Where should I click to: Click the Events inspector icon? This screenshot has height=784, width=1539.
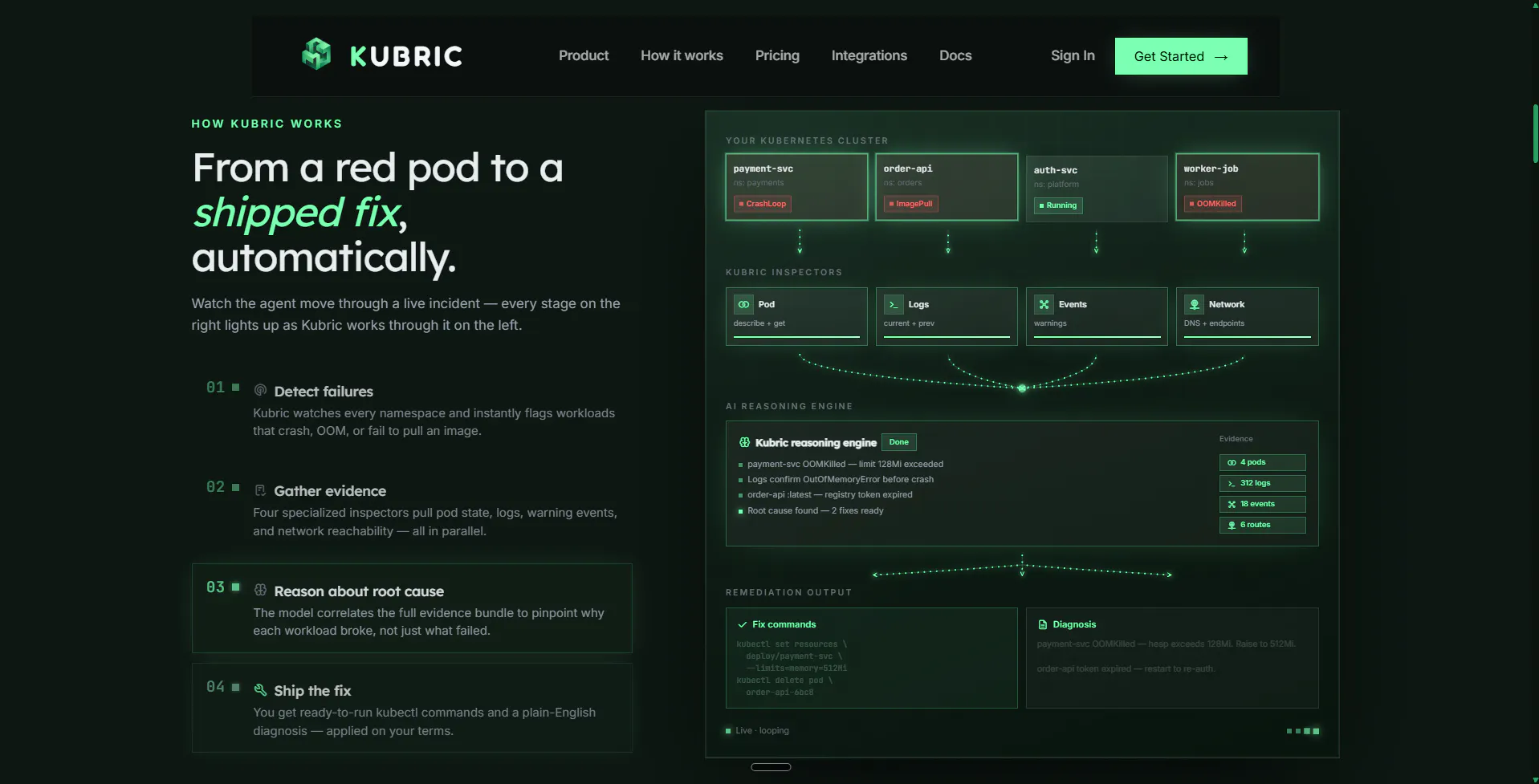coord(1044,304)
